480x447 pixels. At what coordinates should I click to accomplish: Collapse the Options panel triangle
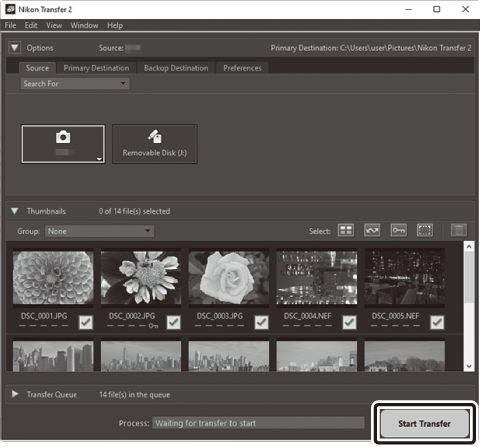(x=15, y=48)
